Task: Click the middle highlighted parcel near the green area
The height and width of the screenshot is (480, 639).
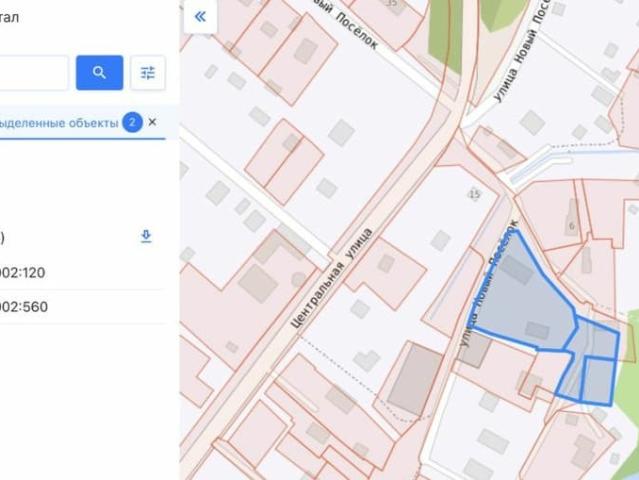Action: click(x=597, y=338)
